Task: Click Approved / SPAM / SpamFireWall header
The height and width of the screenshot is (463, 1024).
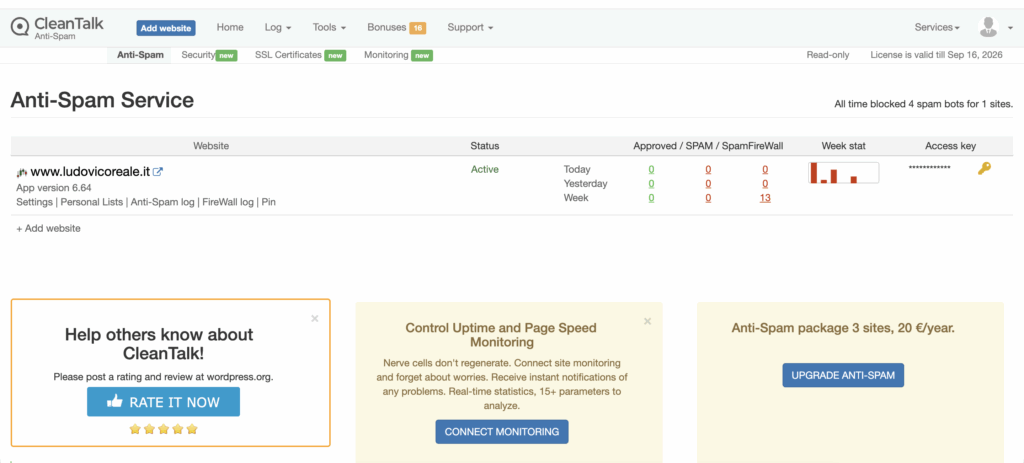Action: [x=708, y=146]
